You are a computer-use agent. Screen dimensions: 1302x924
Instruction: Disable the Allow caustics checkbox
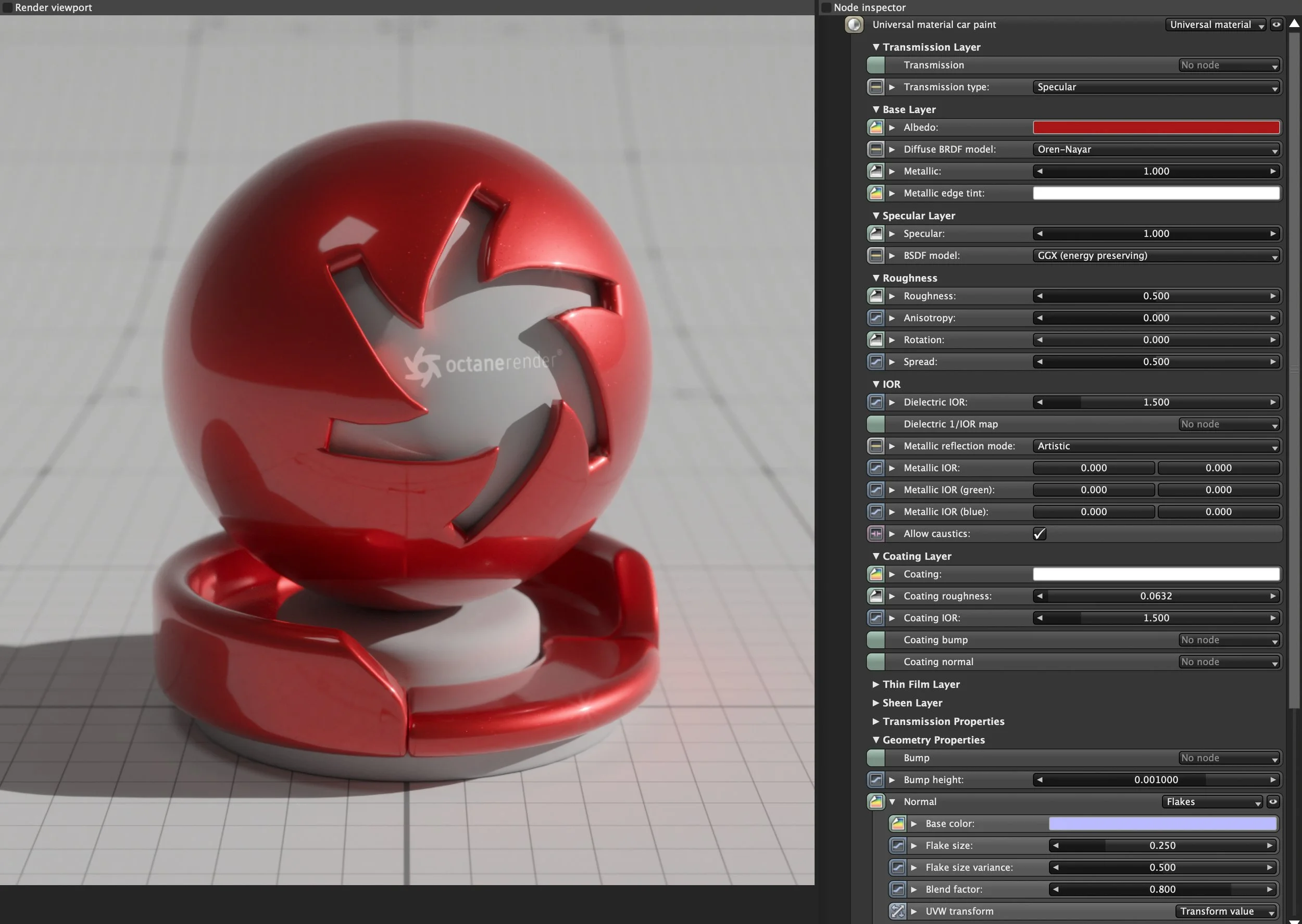pyautogui.click(x=1039, y=534)
